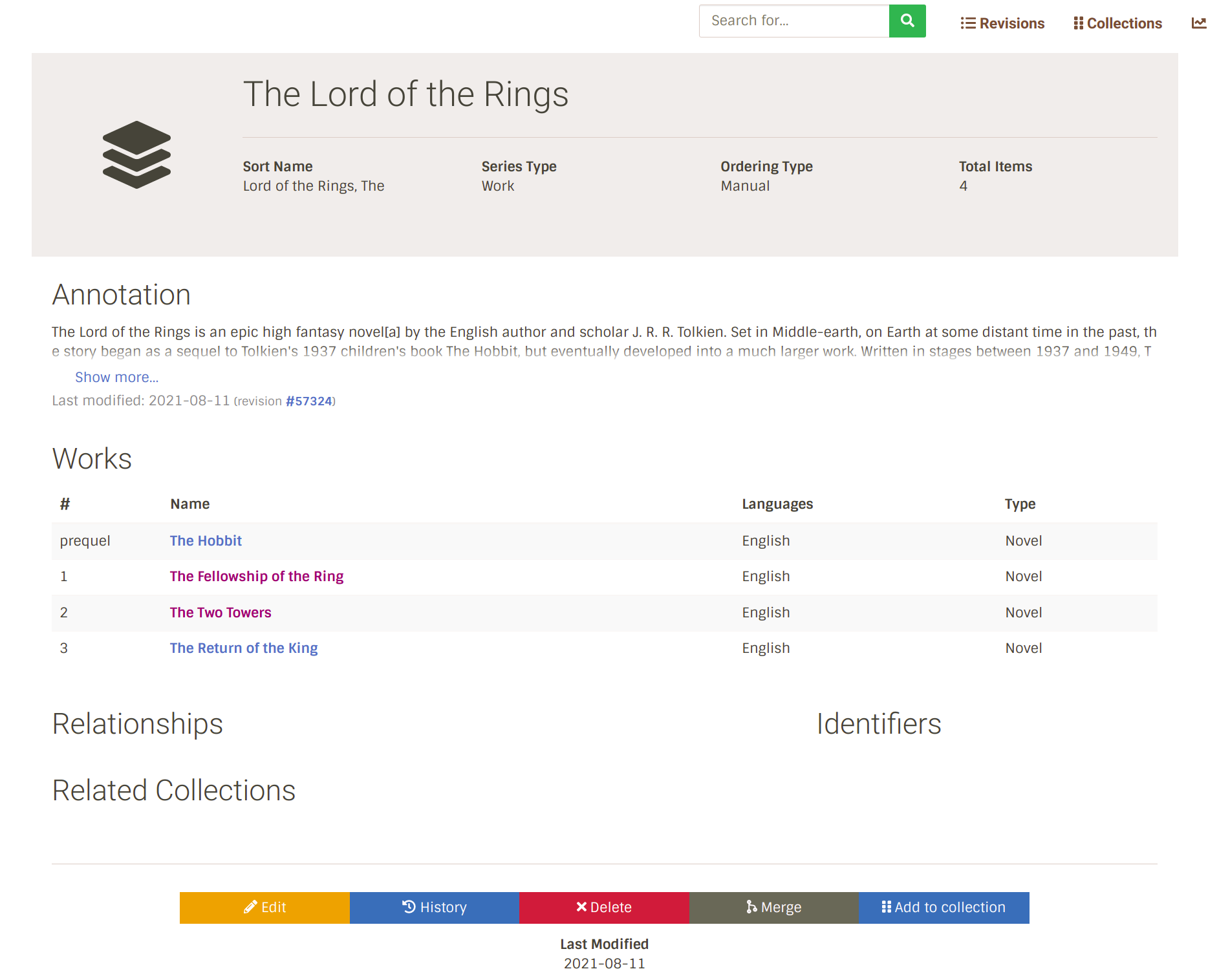Open The Return of the King work
This screenshot has height=980, width=1208.
[x=244, y=648]
